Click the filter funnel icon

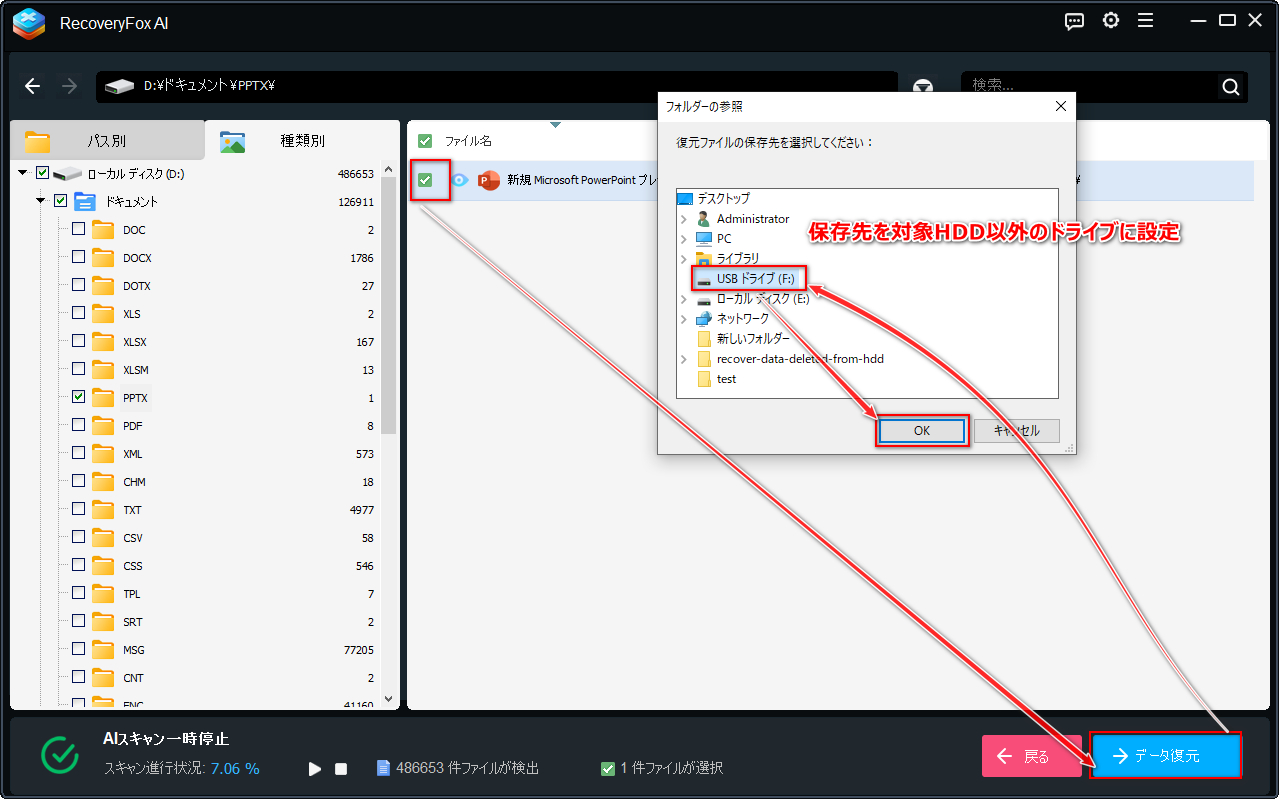(x=924, y=88)
